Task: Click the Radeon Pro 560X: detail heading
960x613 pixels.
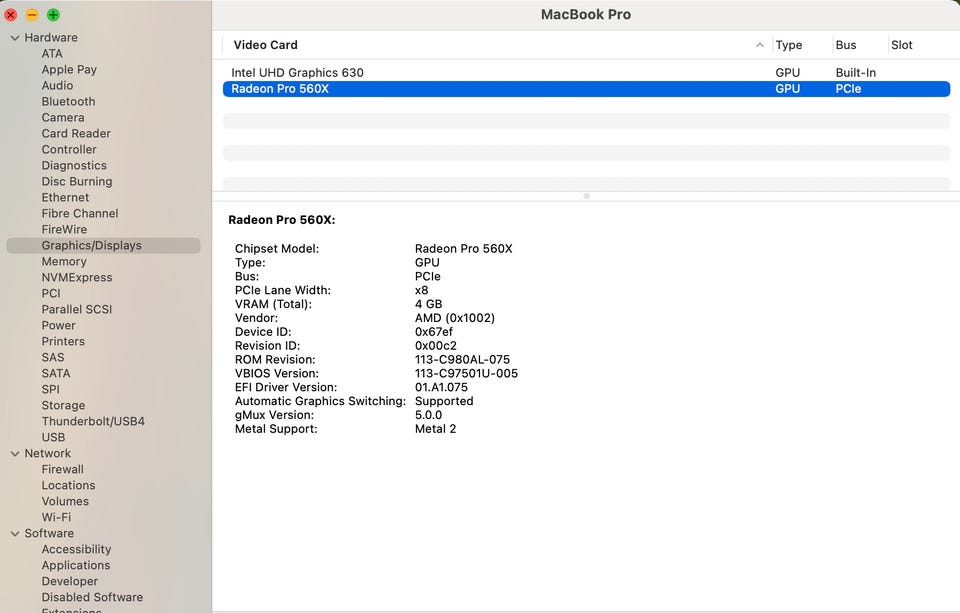Action: tap(282, 220)
